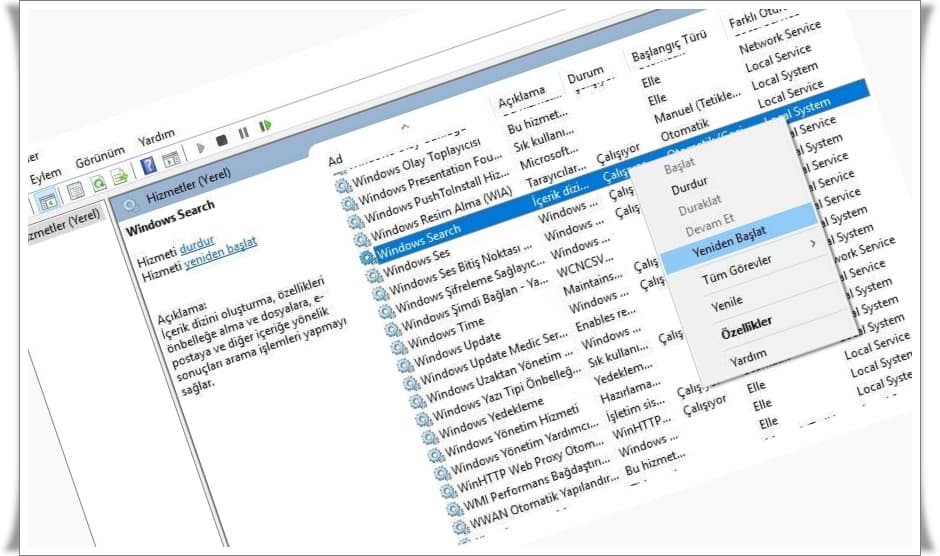Choose Yenile in the context menu
Viewport: 940px width, 556px height.
726,303
